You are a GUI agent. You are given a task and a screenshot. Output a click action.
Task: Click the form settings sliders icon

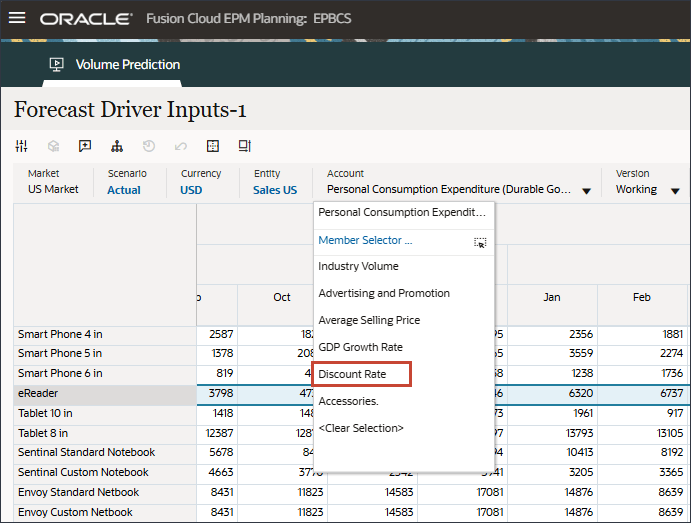[21, 146]
